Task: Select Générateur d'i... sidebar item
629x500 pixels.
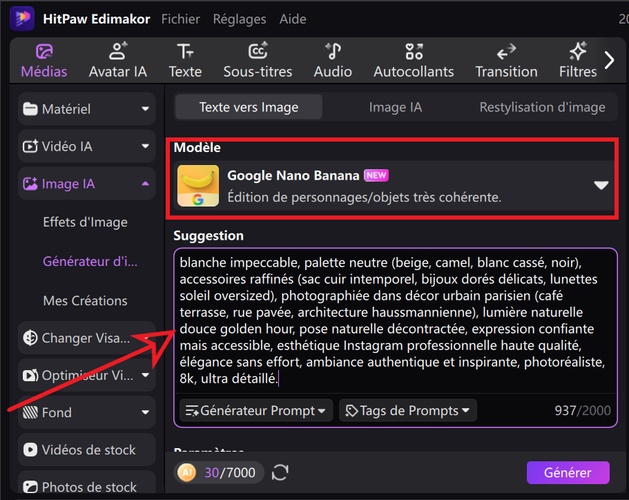Action: 90,261
